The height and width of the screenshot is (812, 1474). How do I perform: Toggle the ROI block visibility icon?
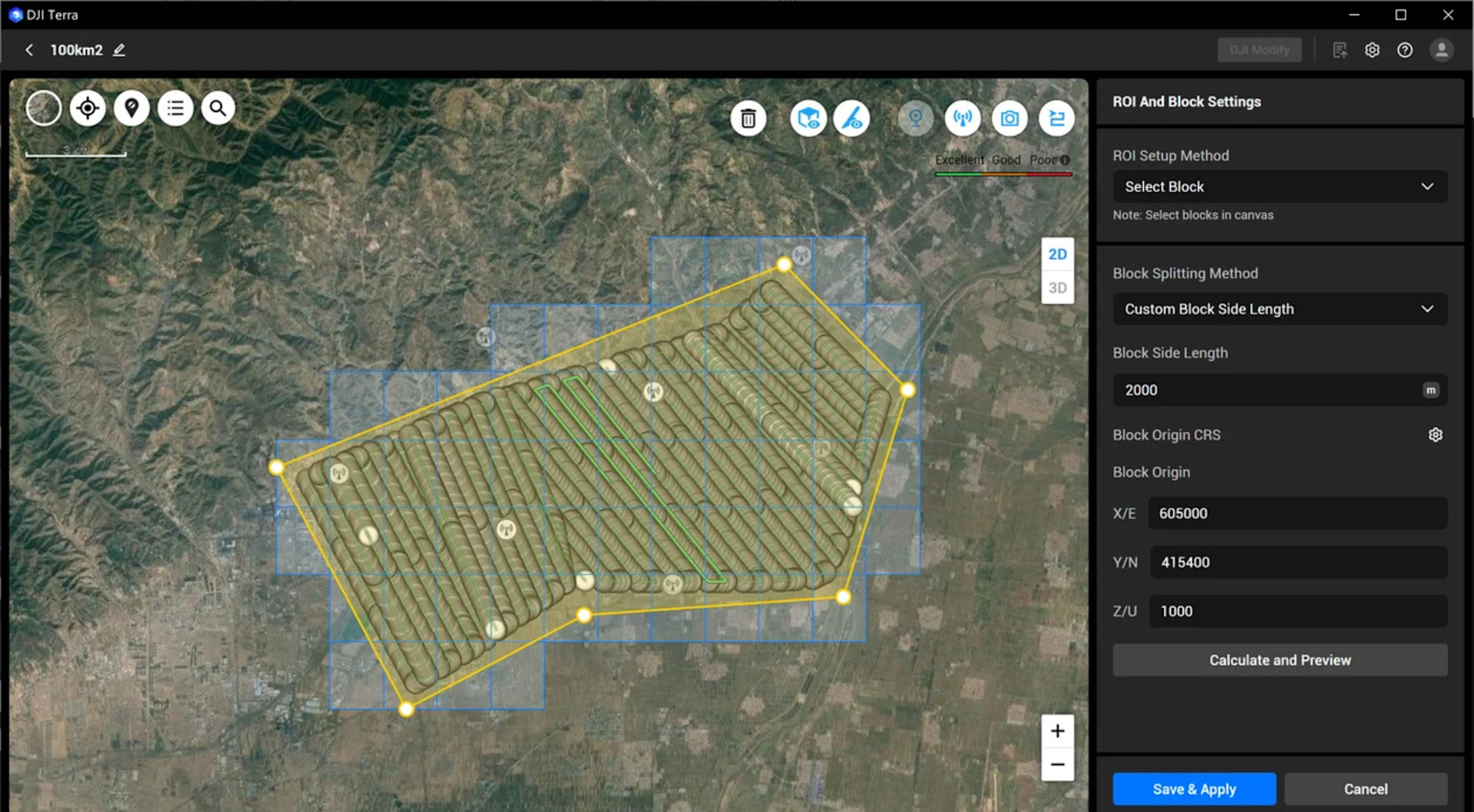click(x=808, y=118)
